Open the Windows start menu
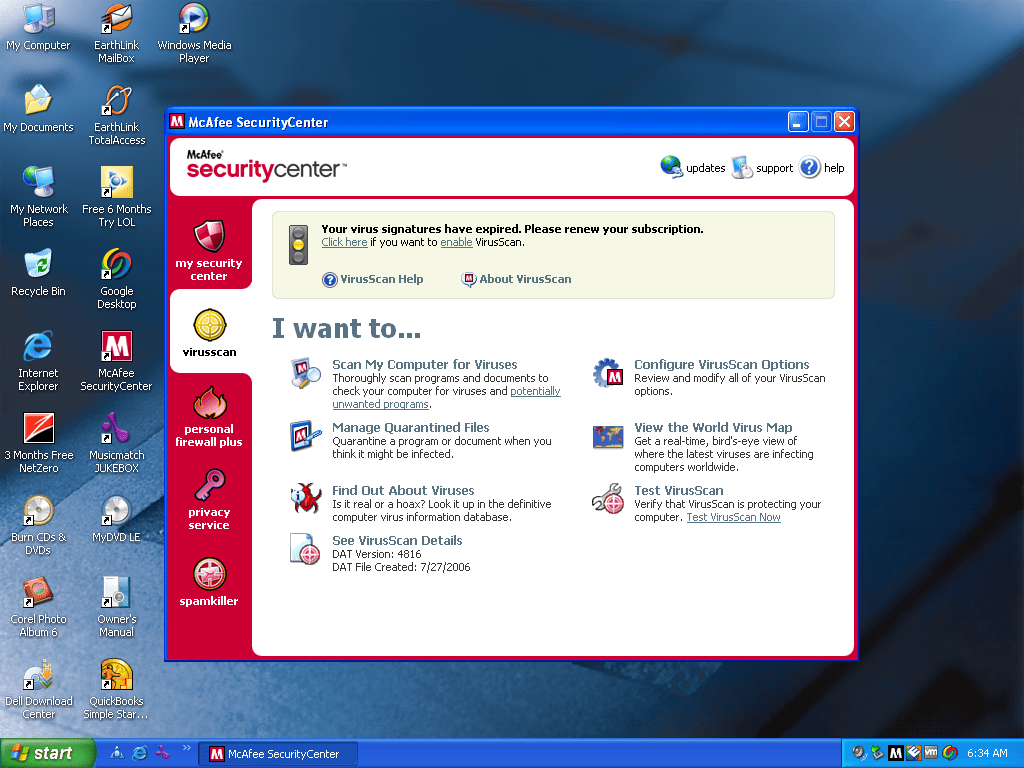Viewport: 1024px width, 768px height. [x=48, y=753]
